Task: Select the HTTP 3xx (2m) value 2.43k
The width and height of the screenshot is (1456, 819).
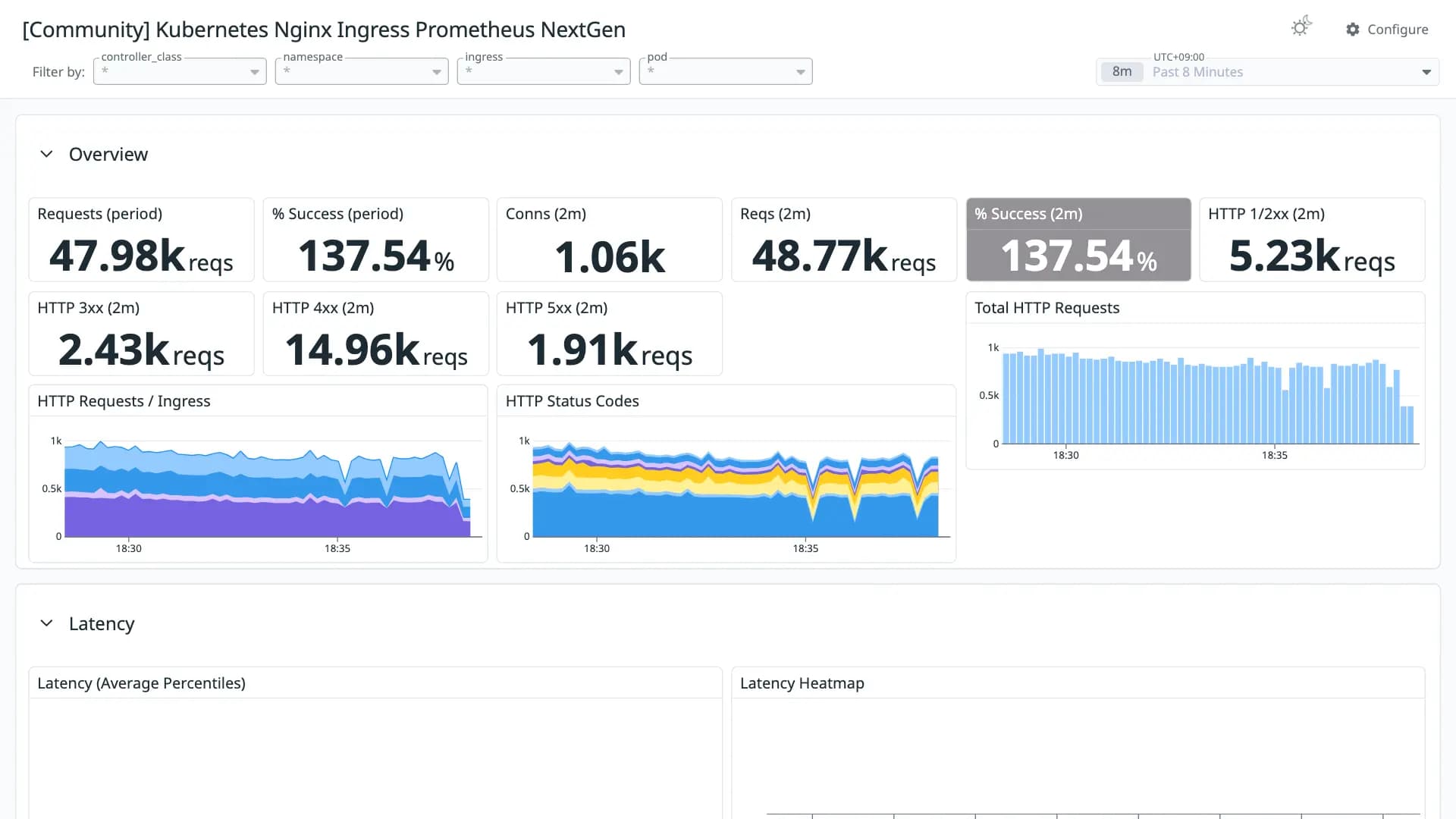Action: click(141, 350)
